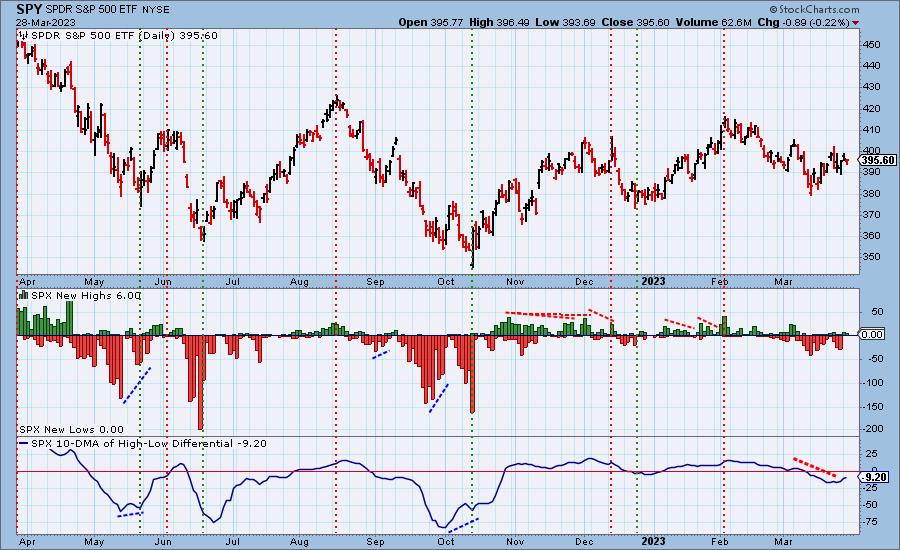Click the 'Low 393.69' value
Viewport: 900px width, 550px height.
(x=565, y=22)
